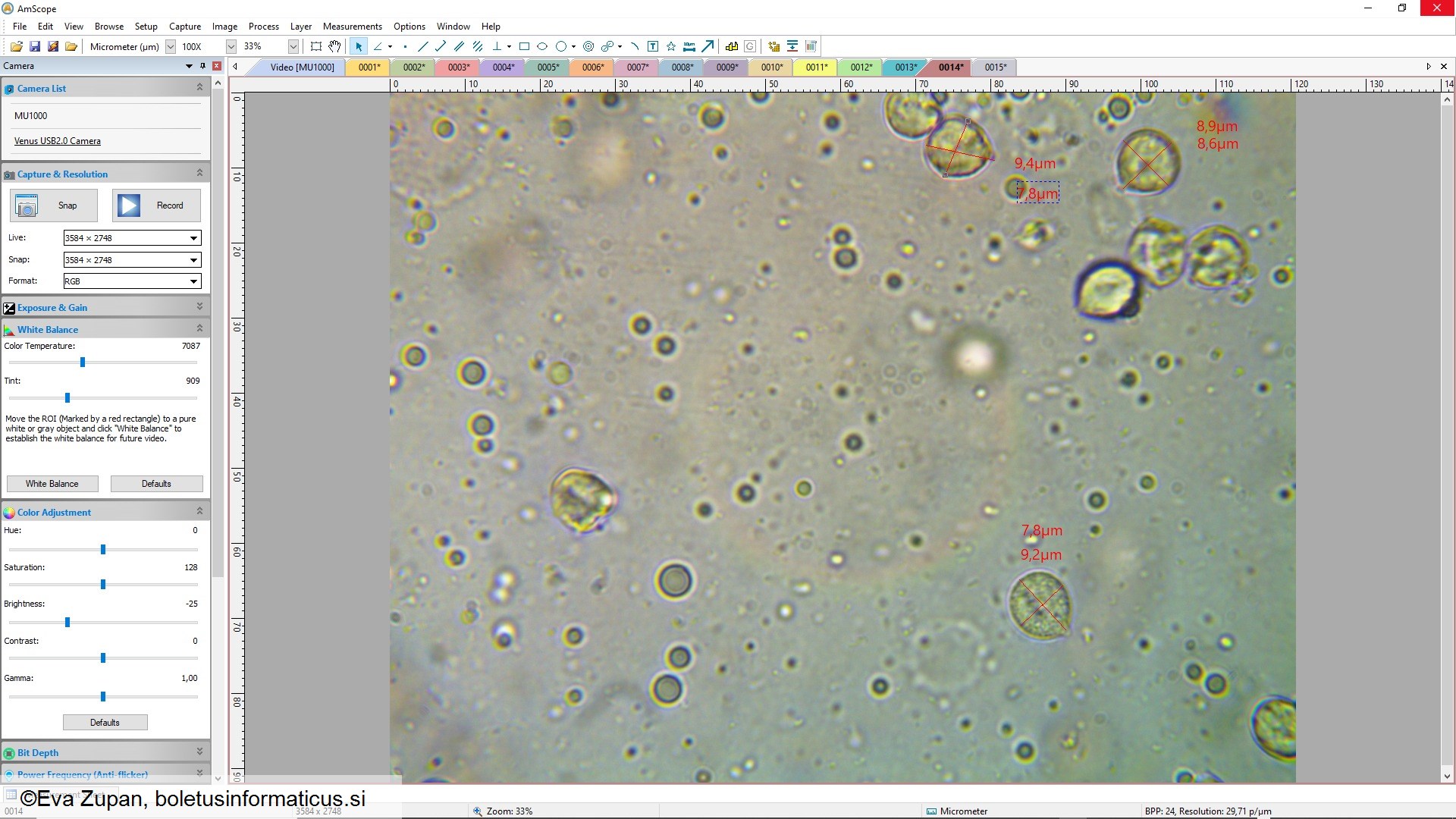The height and width of the screenshot is (819, 1456).
Task: Switch to the 0009* image tab
Action: click(726, 67)
